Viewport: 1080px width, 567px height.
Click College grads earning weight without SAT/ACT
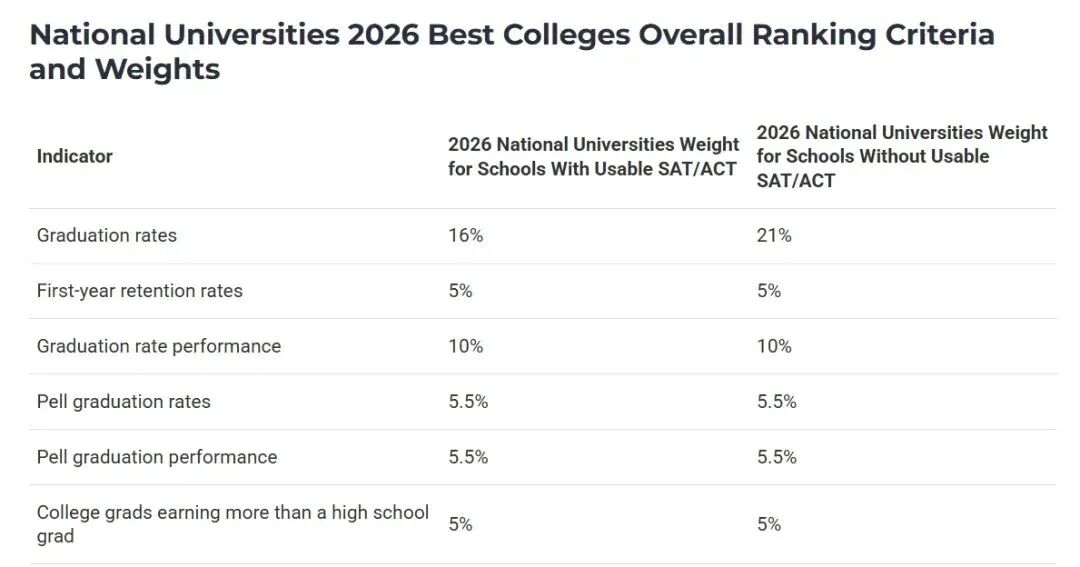(769, 524)
